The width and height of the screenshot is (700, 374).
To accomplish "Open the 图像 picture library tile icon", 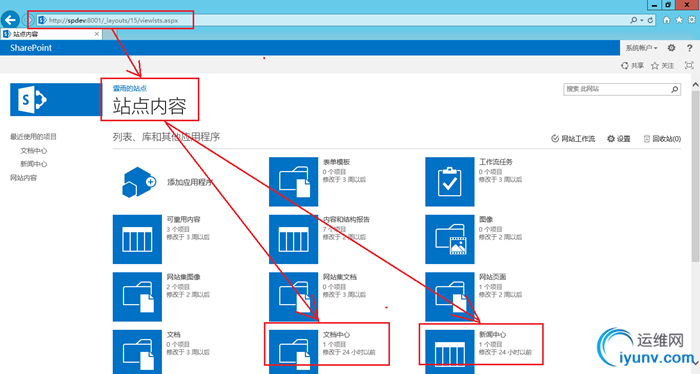I will point(450,239).
